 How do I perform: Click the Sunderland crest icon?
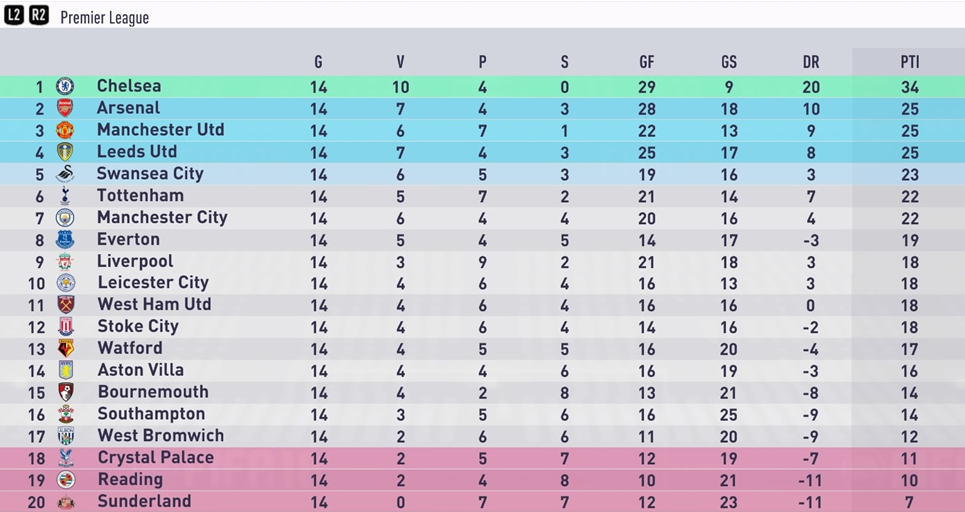click(x=66, y=502)
